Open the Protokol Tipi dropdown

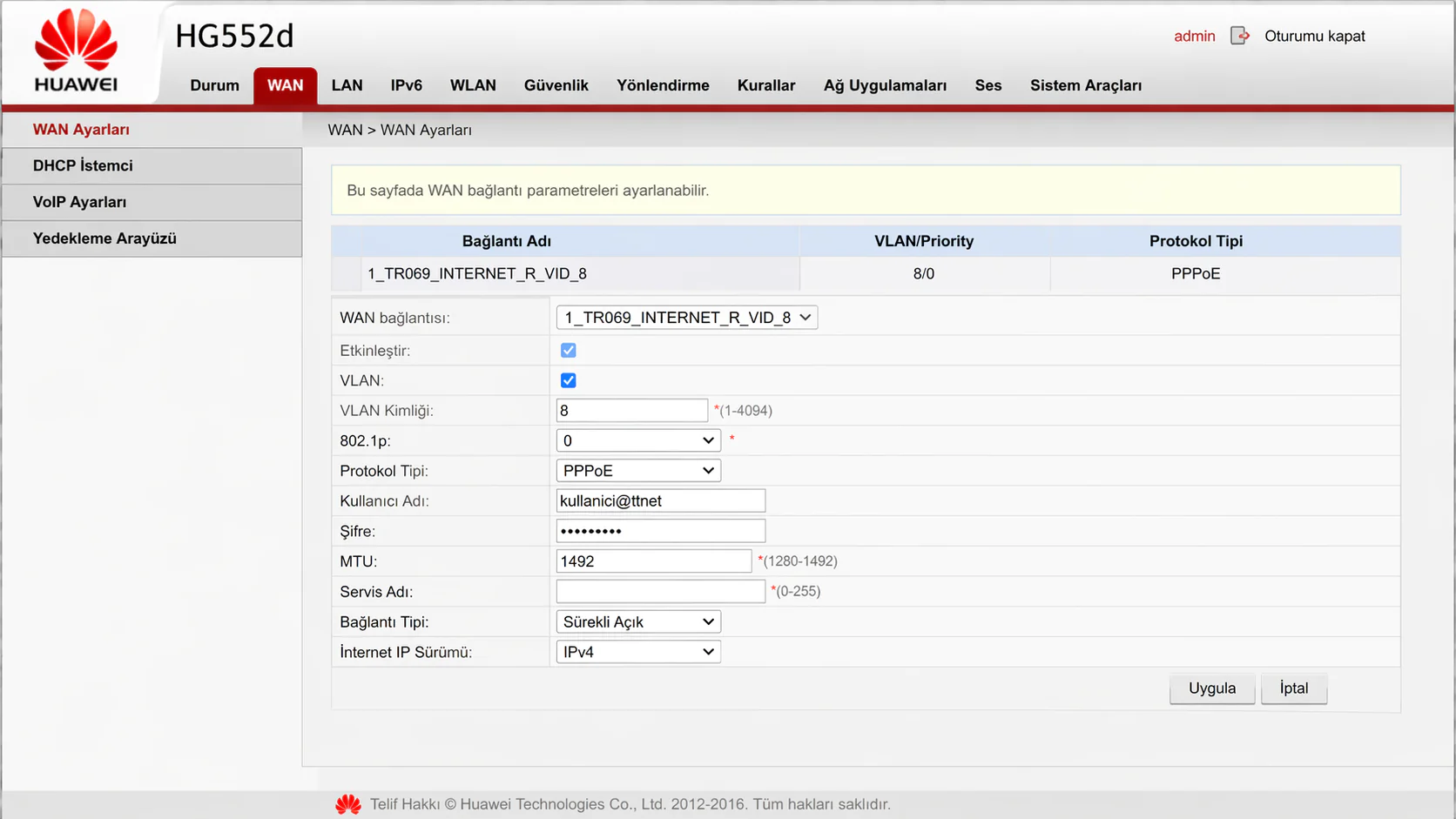click(638, 471)
